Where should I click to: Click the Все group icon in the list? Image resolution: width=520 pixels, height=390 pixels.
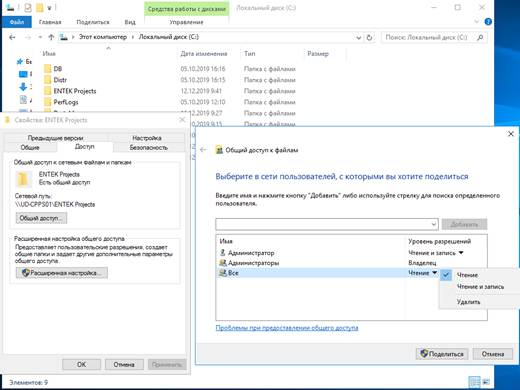click(x=223, y=273)
